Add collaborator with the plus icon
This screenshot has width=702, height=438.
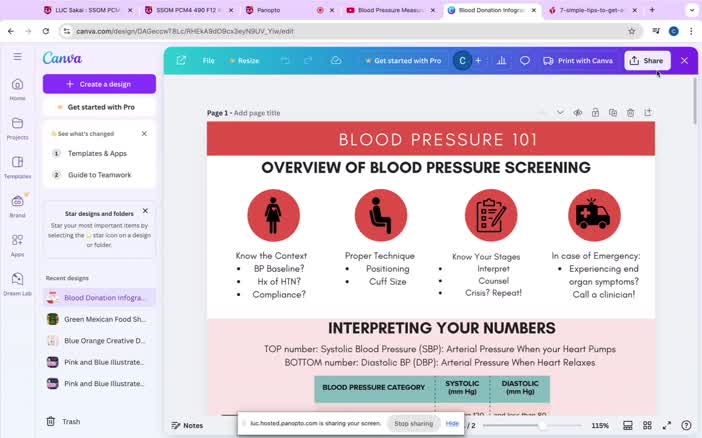(478, 60)
